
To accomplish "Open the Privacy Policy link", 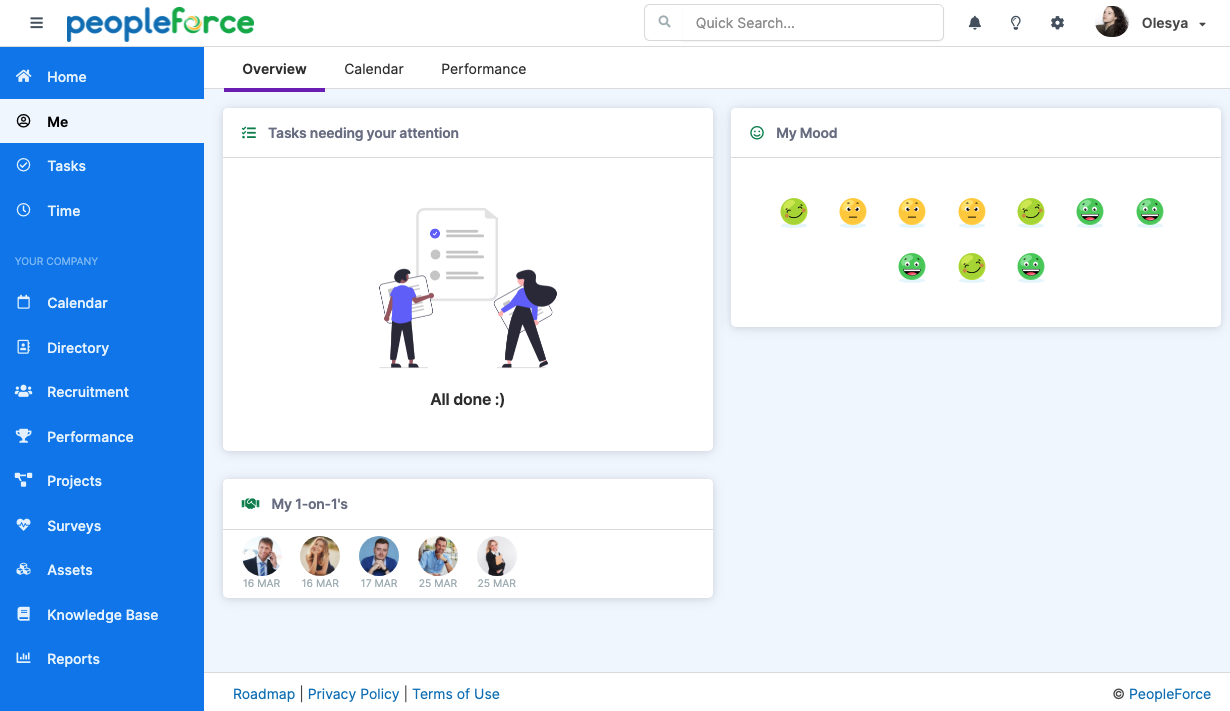I will 354,694.
